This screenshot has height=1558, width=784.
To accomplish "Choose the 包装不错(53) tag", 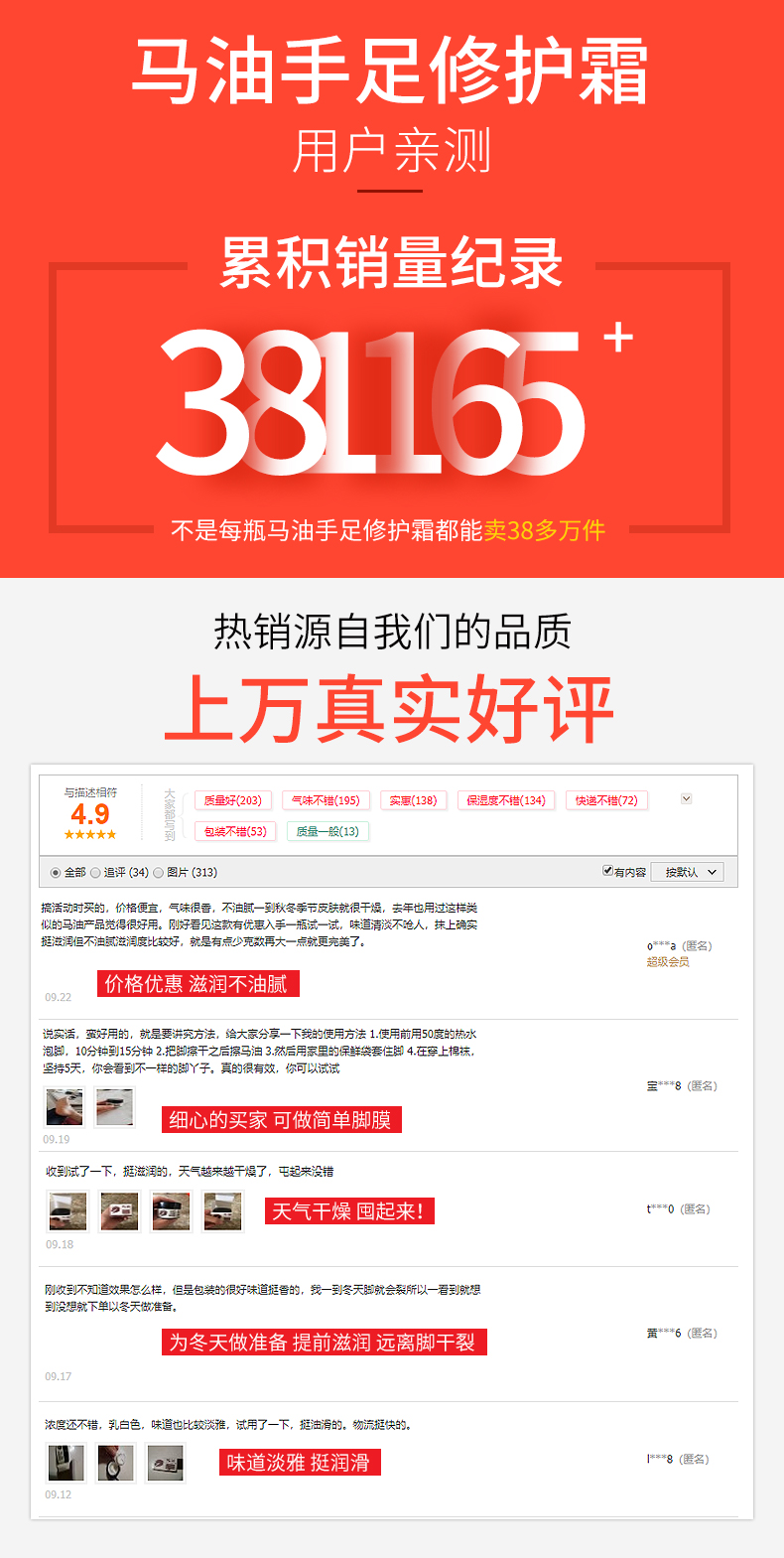I will tap(235, 831).
